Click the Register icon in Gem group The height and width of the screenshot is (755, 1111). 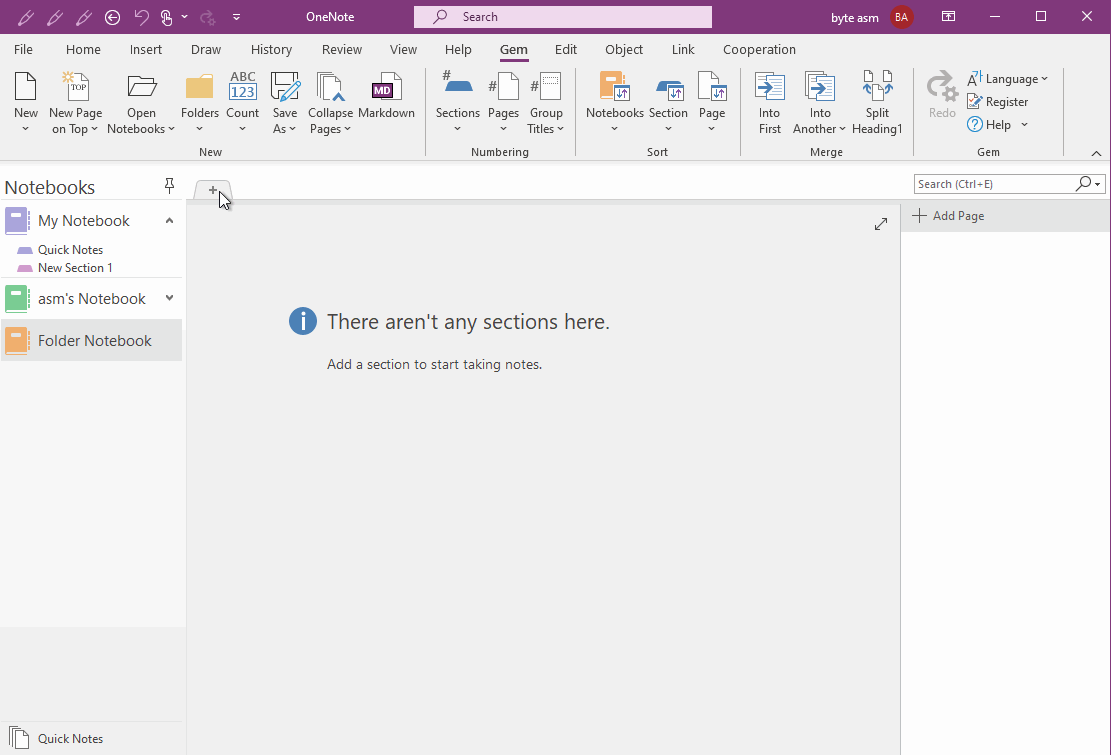pyautogui.click(x=975, y=102)
